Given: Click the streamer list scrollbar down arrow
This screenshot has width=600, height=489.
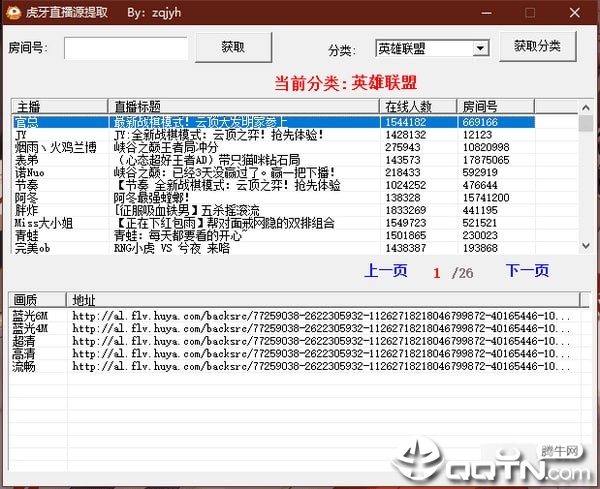Looking at the screenshot, I should 585,246.
